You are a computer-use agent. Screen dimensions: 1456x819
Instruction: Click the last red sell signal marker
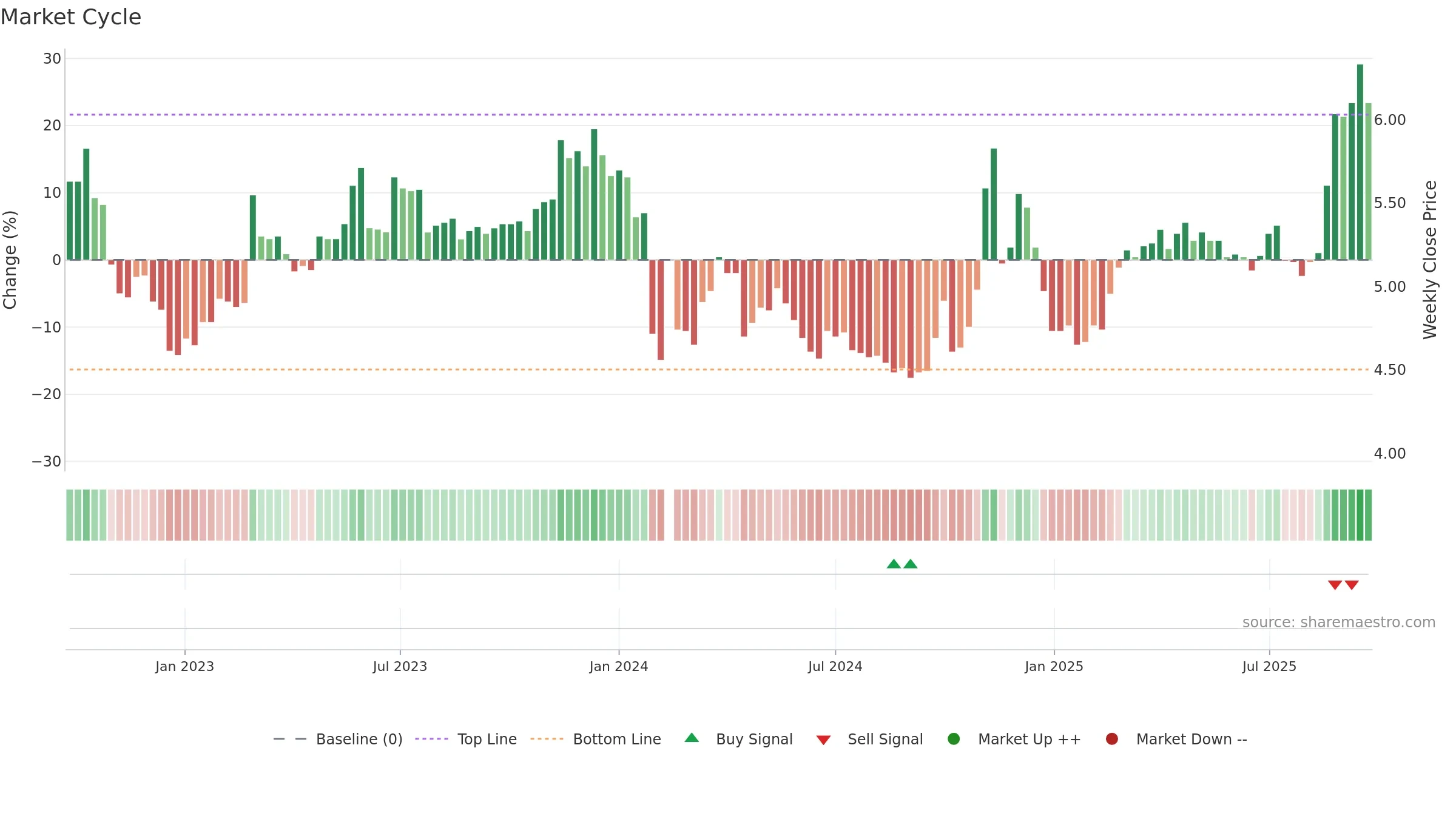(x=1352, y=585)
